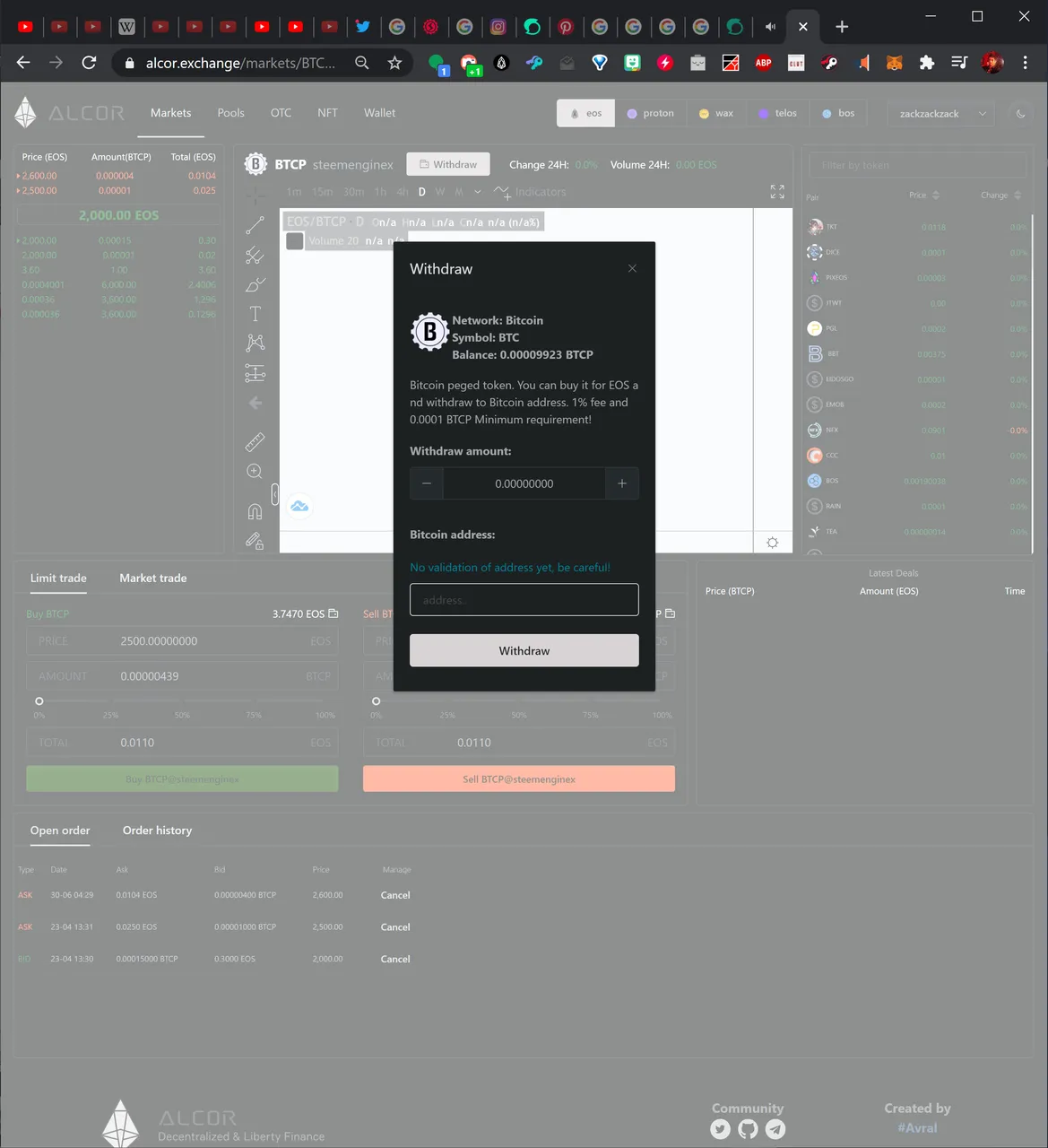Click the buy price field 2500.00000000
This screenshot has height=1148, width=1048.
182,641
